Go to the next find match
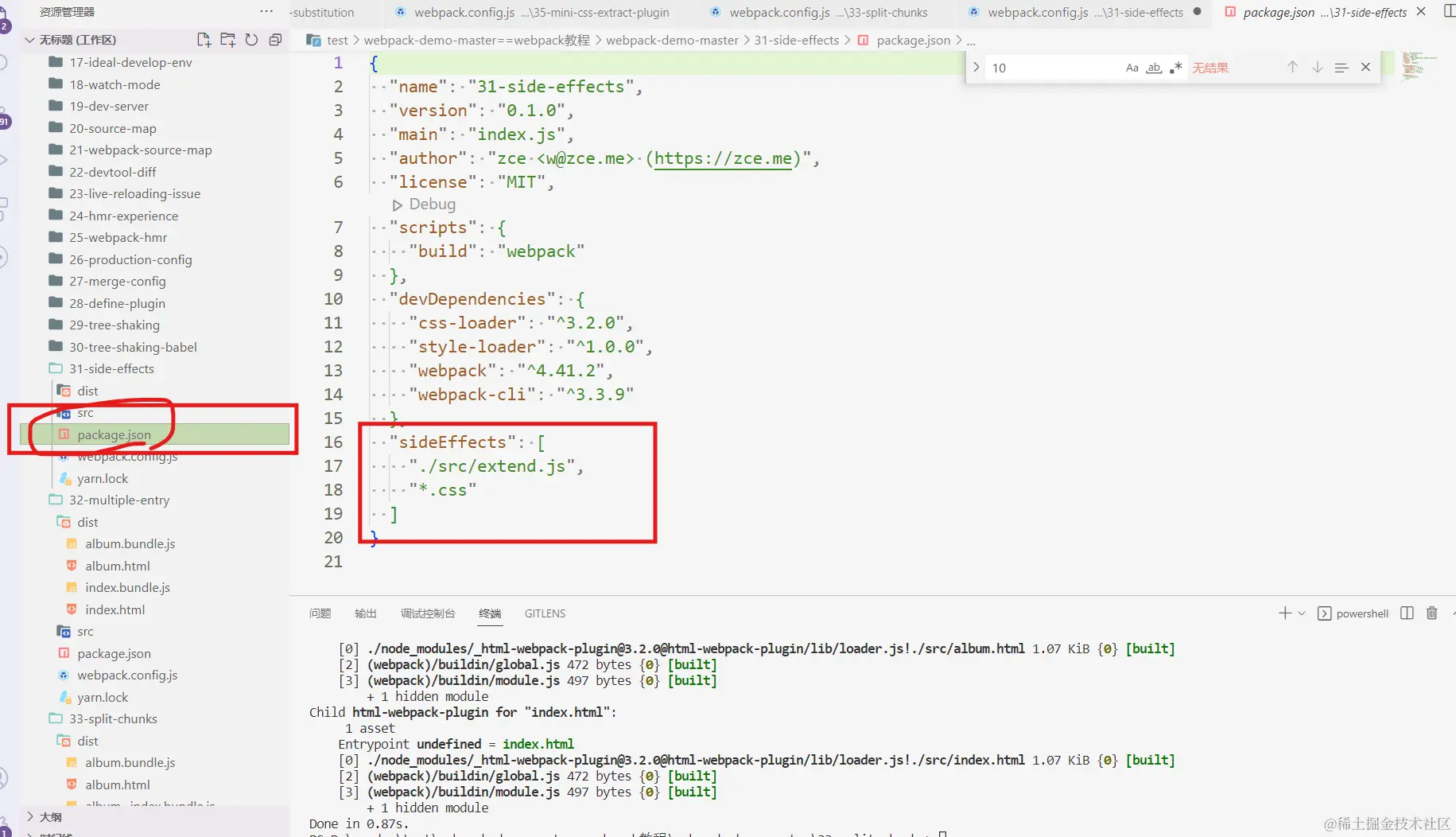 pyautogui.click(x=1318, y=68)
